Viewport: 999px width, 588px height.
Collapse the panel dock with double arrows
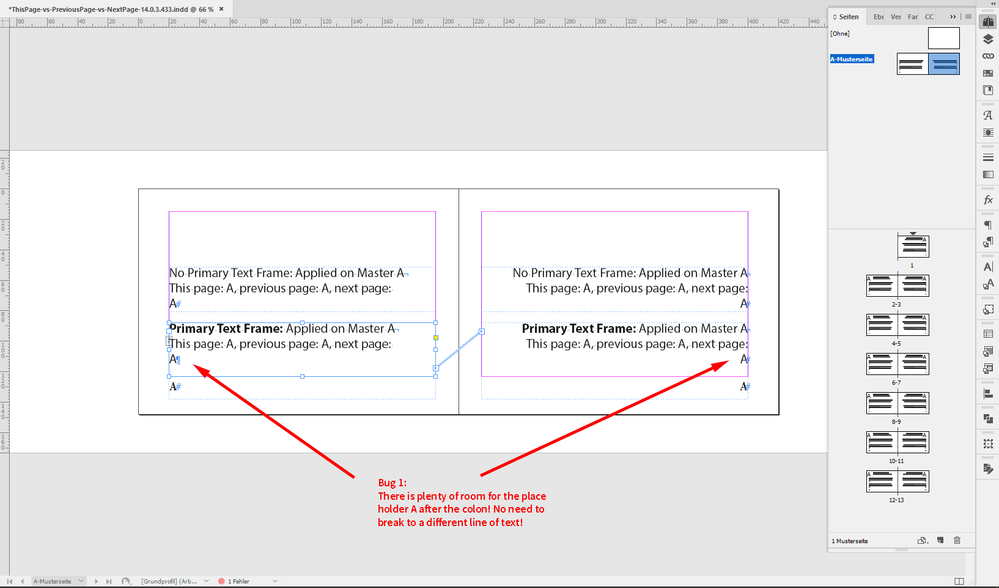click(x=953, y=16)
